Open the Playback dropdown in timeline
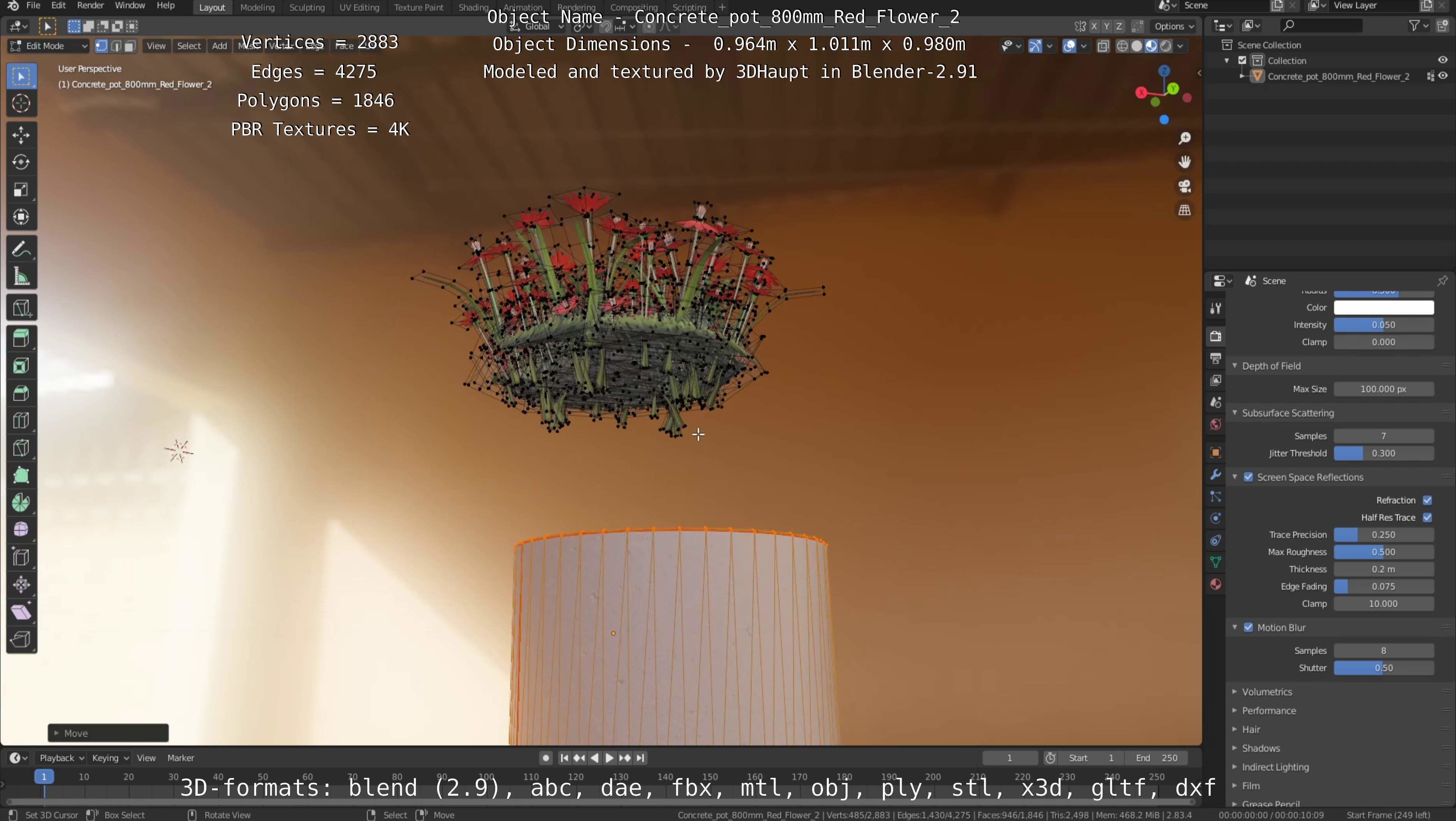The image size is (1456, 821). coord(62,758)
